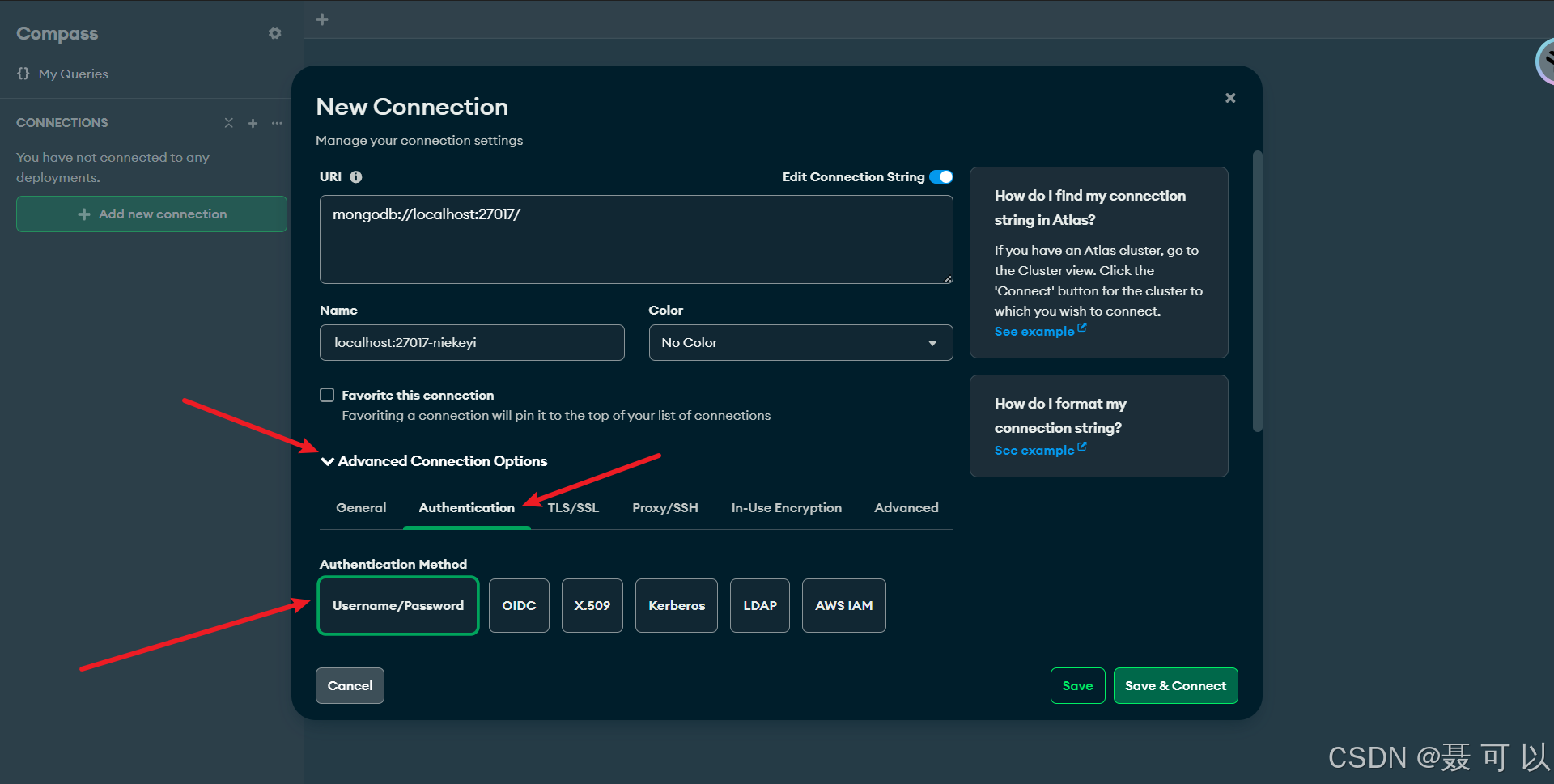The height and width of the screenshot is (784, 1554).
Task: Select Kerberos authentication method
Action: (x=677, y=605)
